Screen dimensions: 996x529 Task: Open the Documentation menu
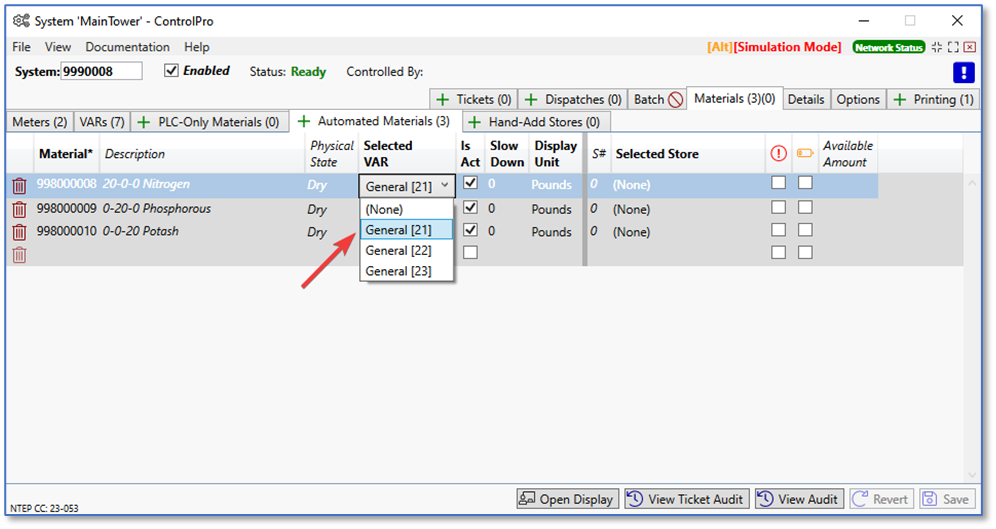click(x=127, y=47)
